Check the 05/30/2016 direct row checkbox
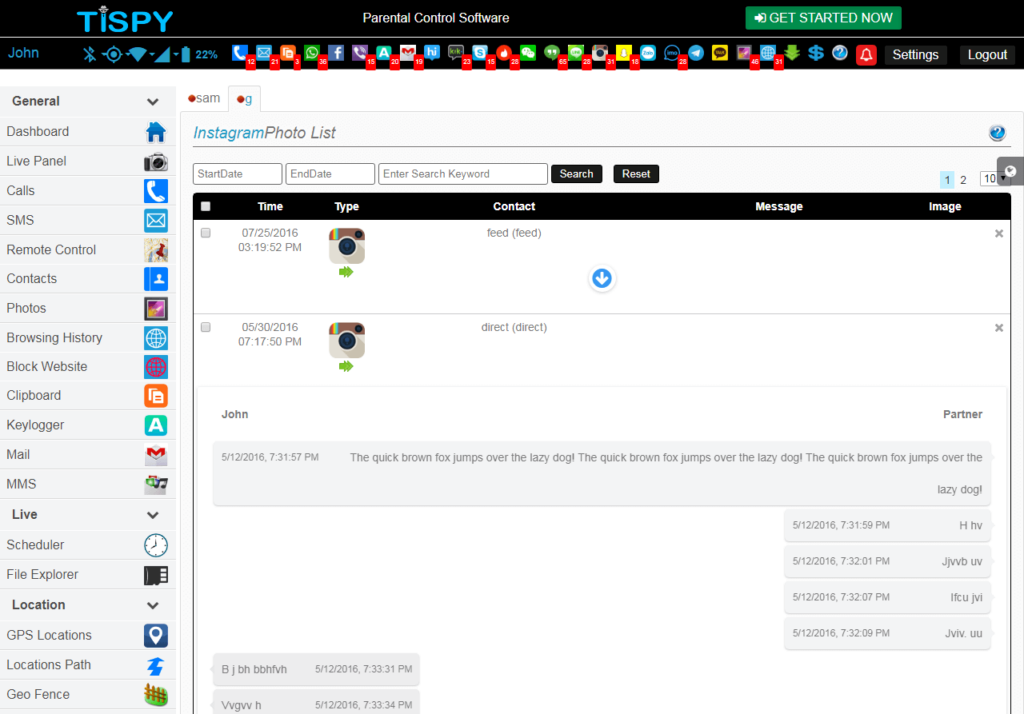Viewport: 1024px width, 714px height. [206, 327]
